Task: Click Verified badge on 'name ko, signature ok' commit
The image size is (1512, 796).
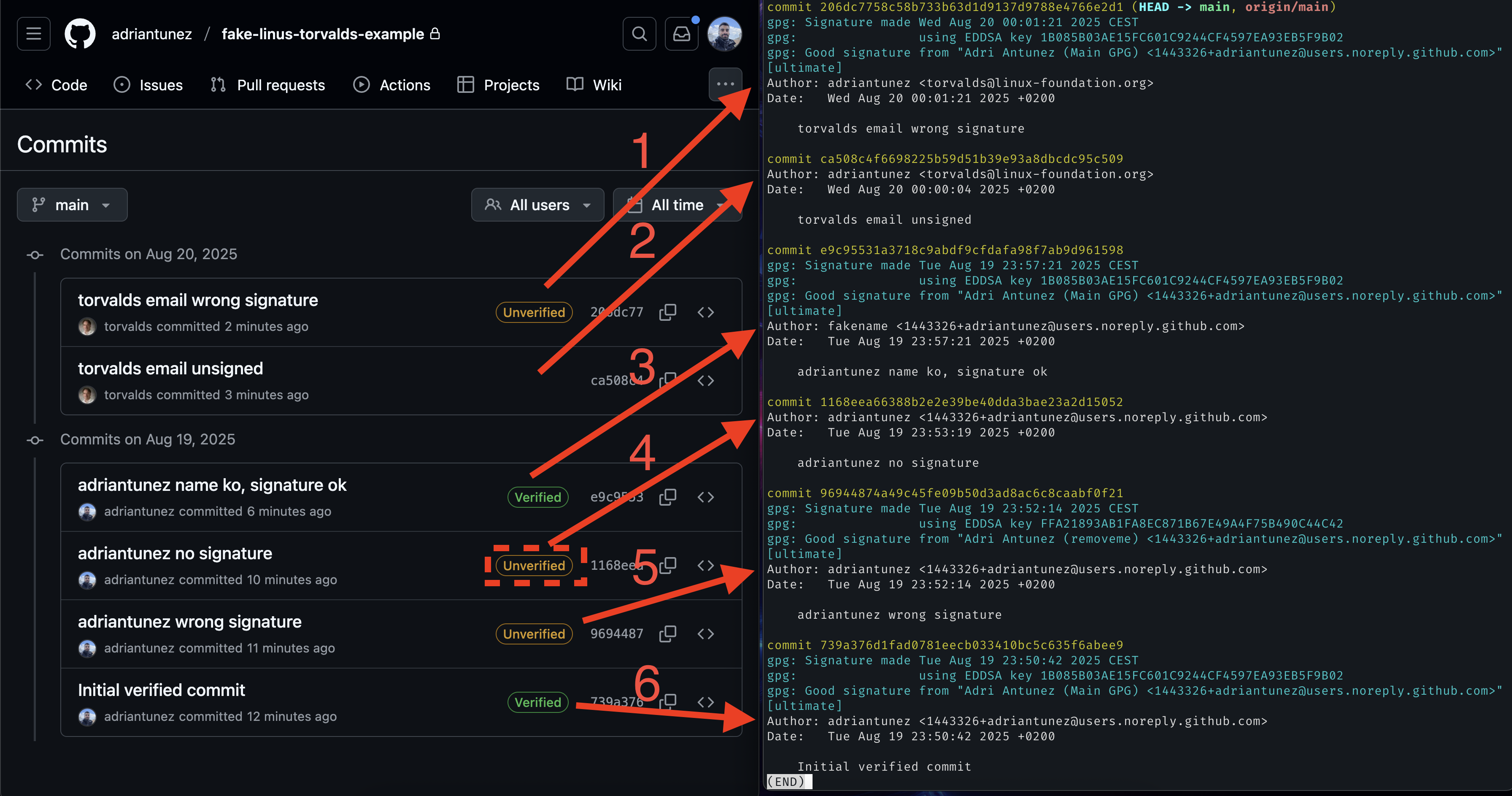Action: pos(537,497)
